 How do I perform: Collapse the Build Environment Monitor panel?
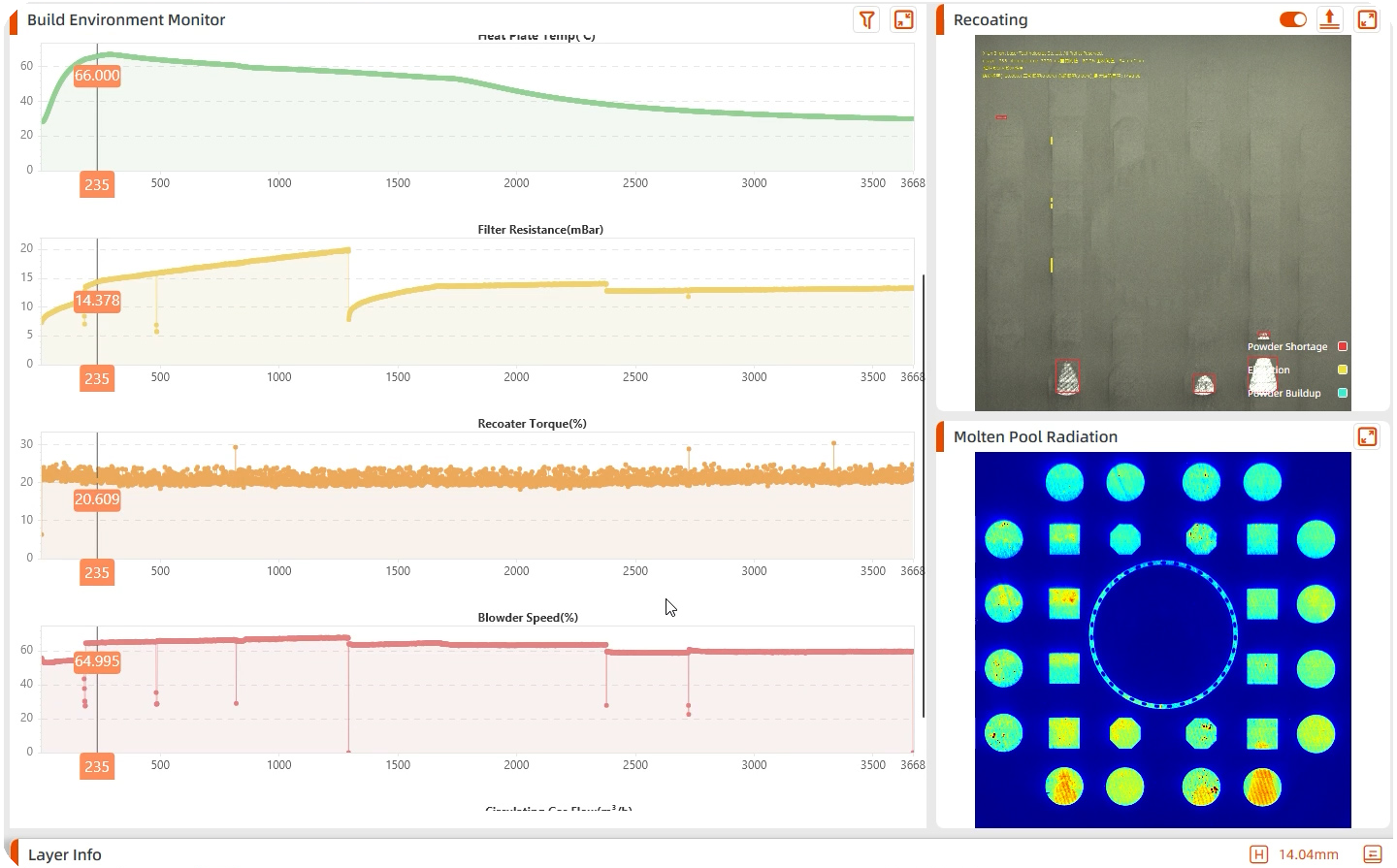tap(903, 19)
